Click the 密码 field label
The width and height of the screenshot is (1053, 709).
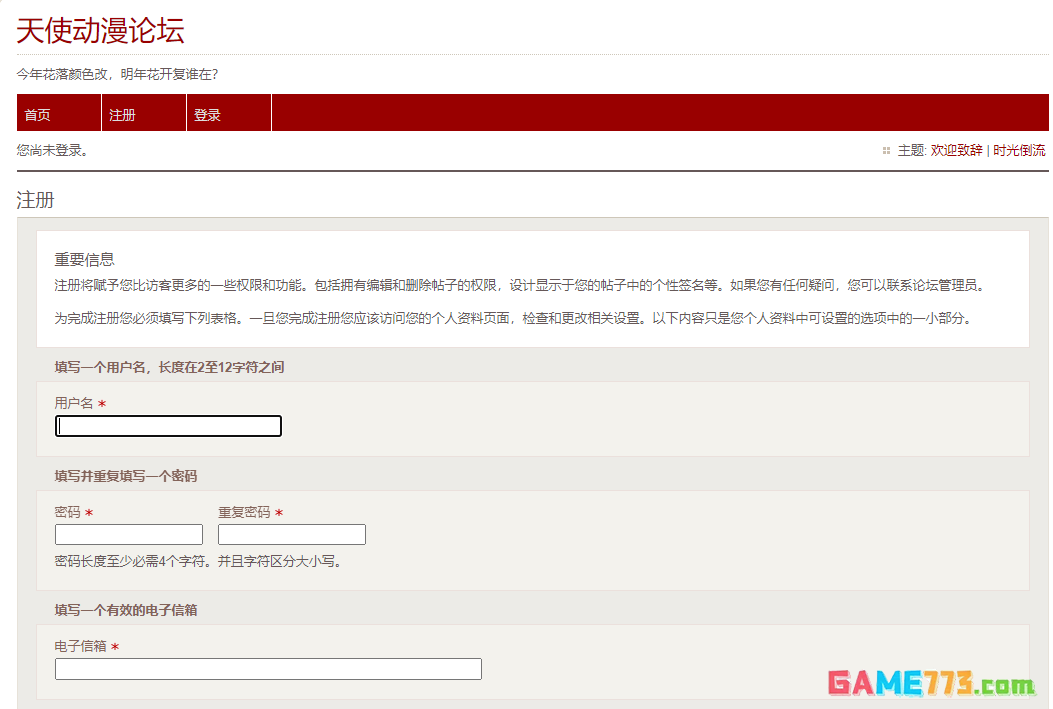click(x=68, y=512)
